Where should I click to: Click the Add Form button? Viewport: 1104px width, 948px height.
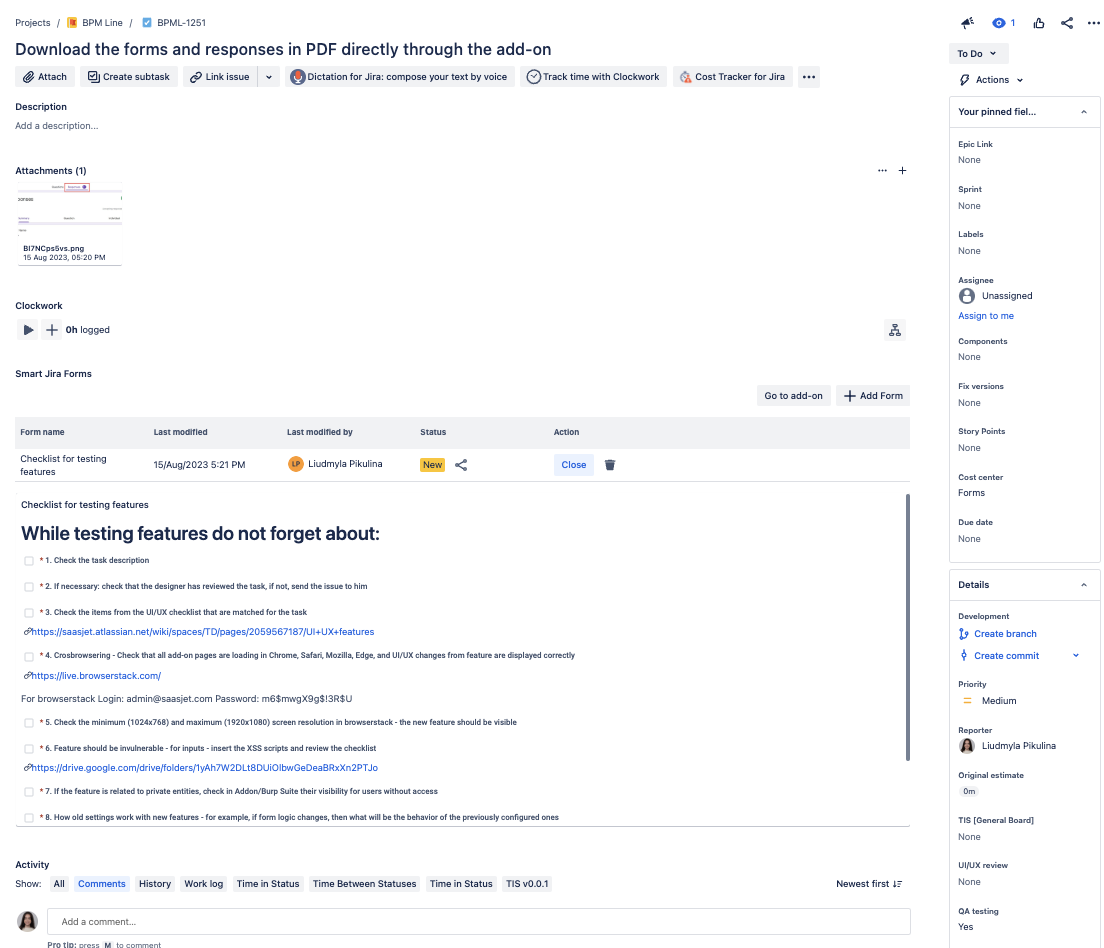coord(873,396)
